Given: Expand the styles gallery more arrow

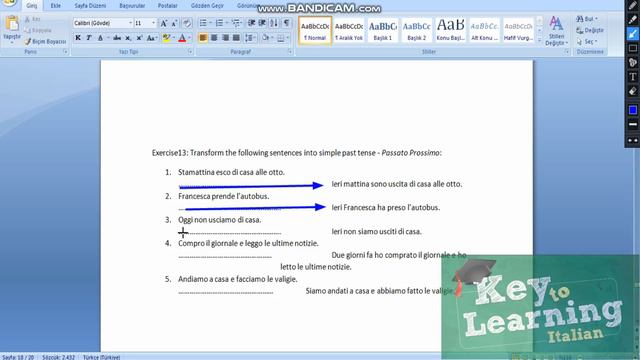Looking at the screenshot, I should click(x=540, y=41).
